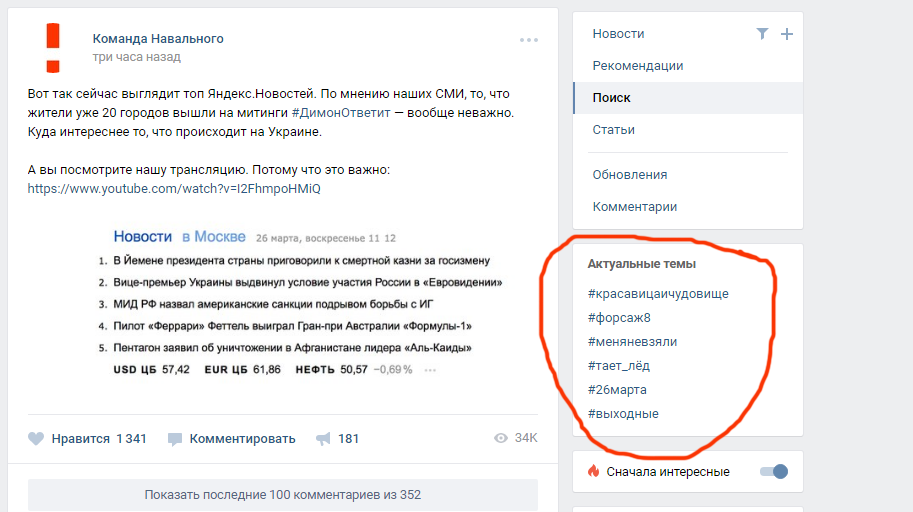Open the Статьи section
Viewport: 913px width, 512px height.
click(x=614, y=130)
